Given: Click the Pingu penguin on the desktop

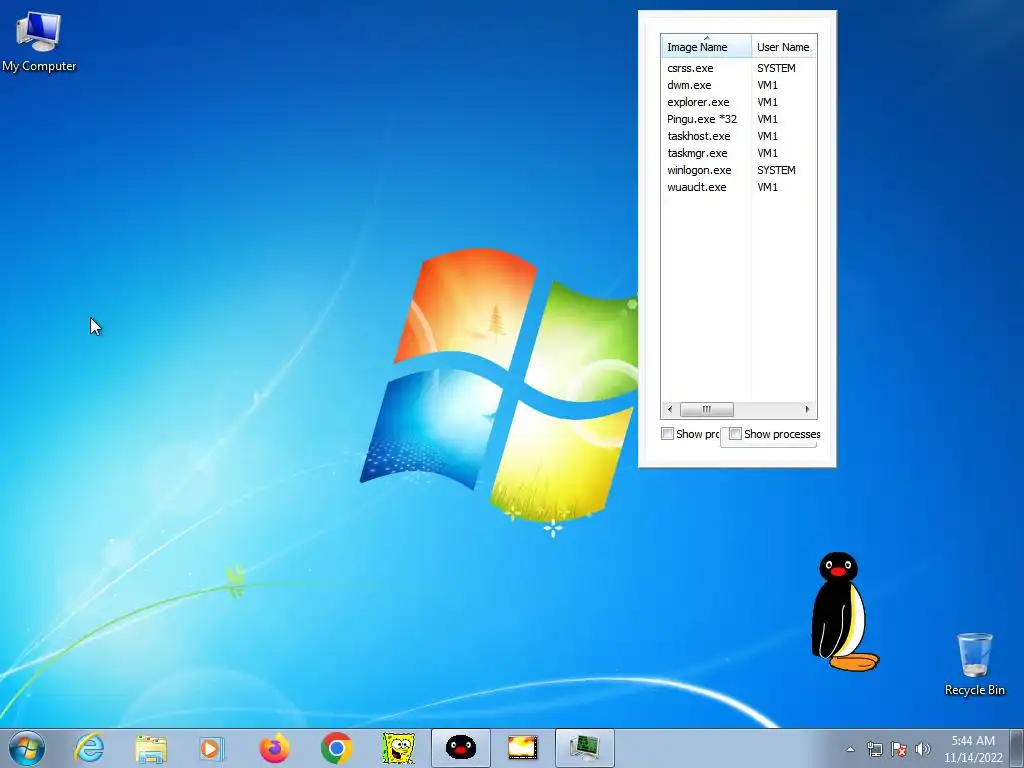Looking at the screenshot, I should click(844, 612).
